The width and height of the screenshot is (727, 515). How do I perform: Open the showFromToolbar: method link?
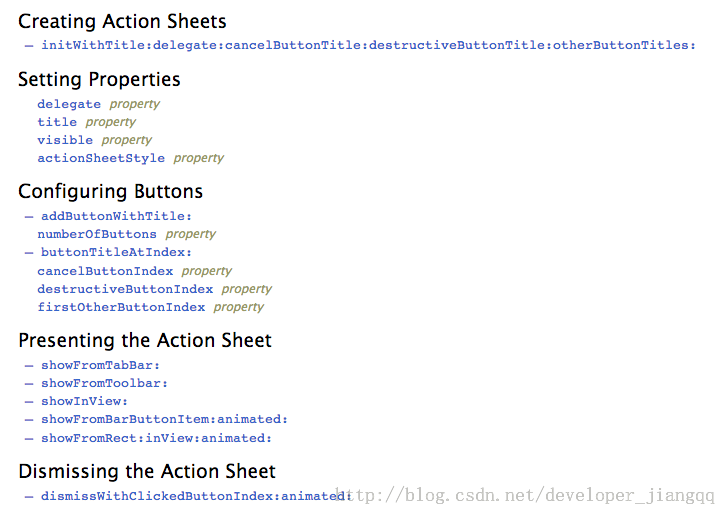click(x=104, y=383)
